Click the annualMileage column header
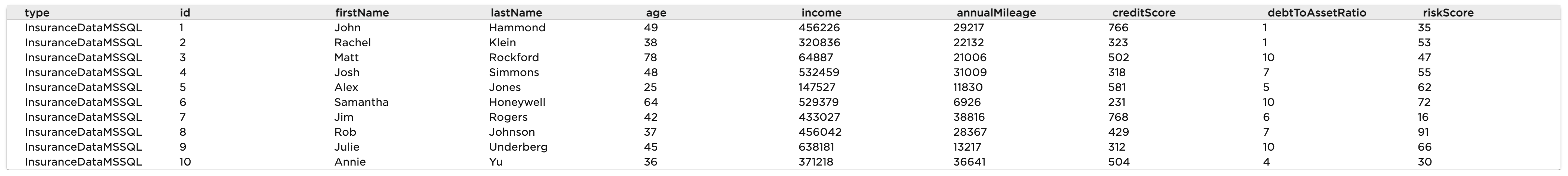 (x=996, y=13)
